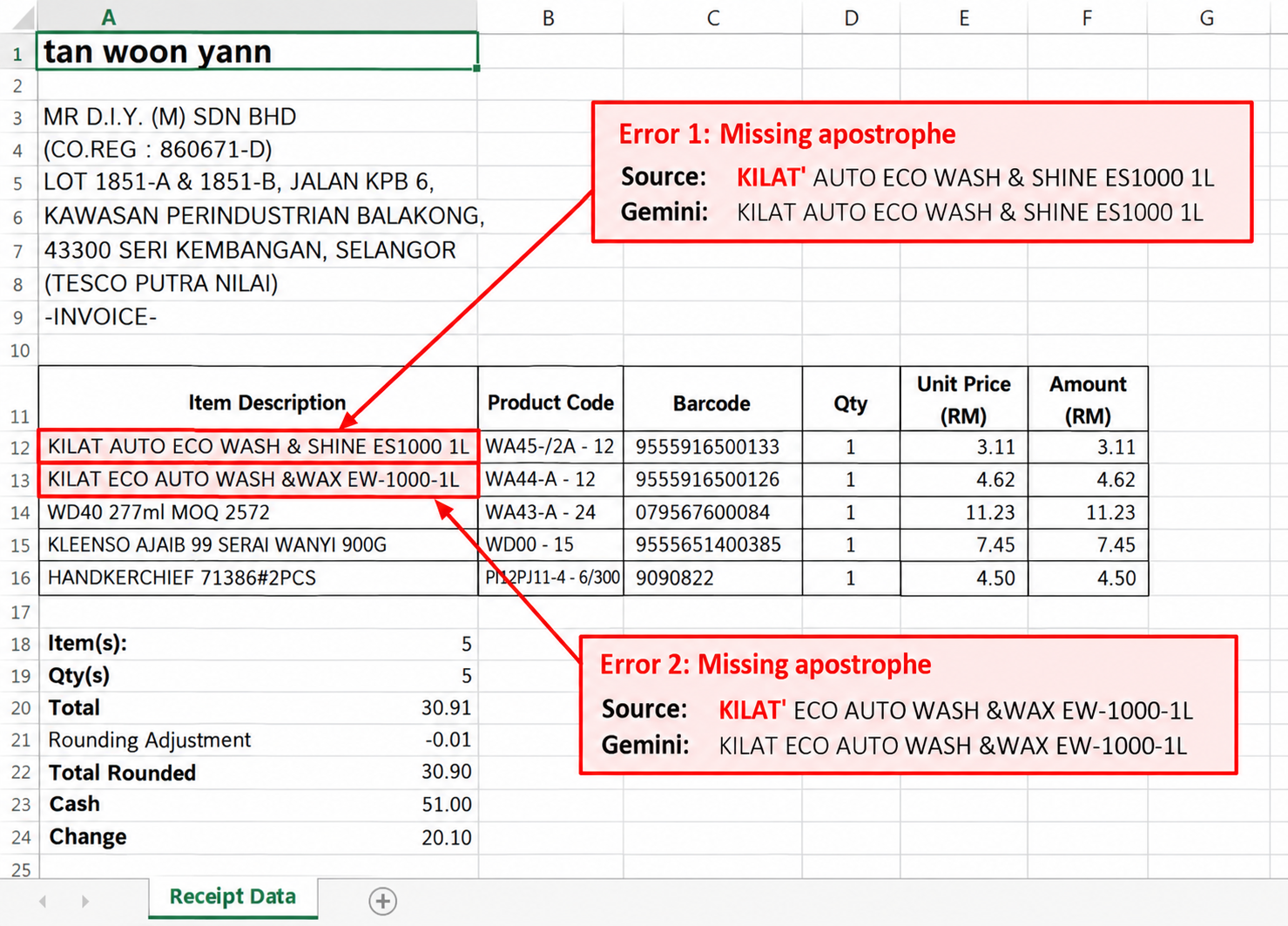Image resolution: width=1288 pixels, height=926 pixels.
Task: Select Total Rounded value '30.90'
Action: [446, 772]
